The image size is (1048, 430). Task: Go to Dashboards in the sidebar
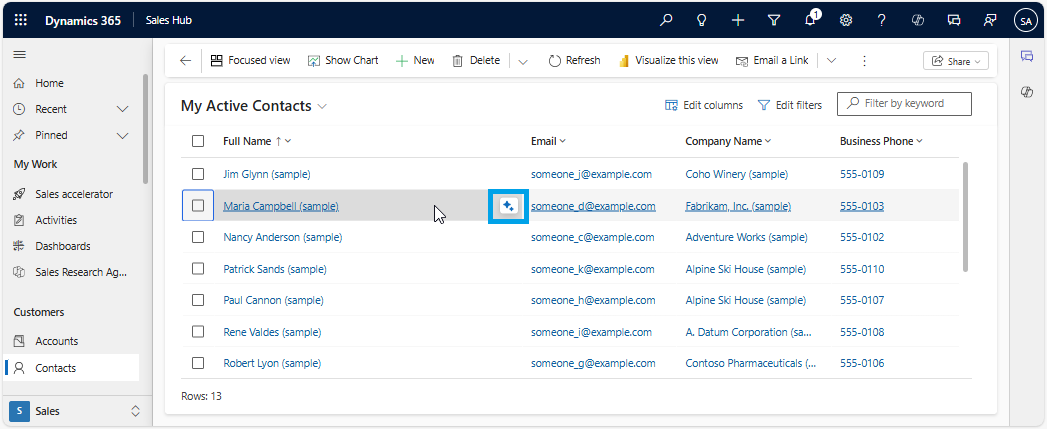click(62, 246)
